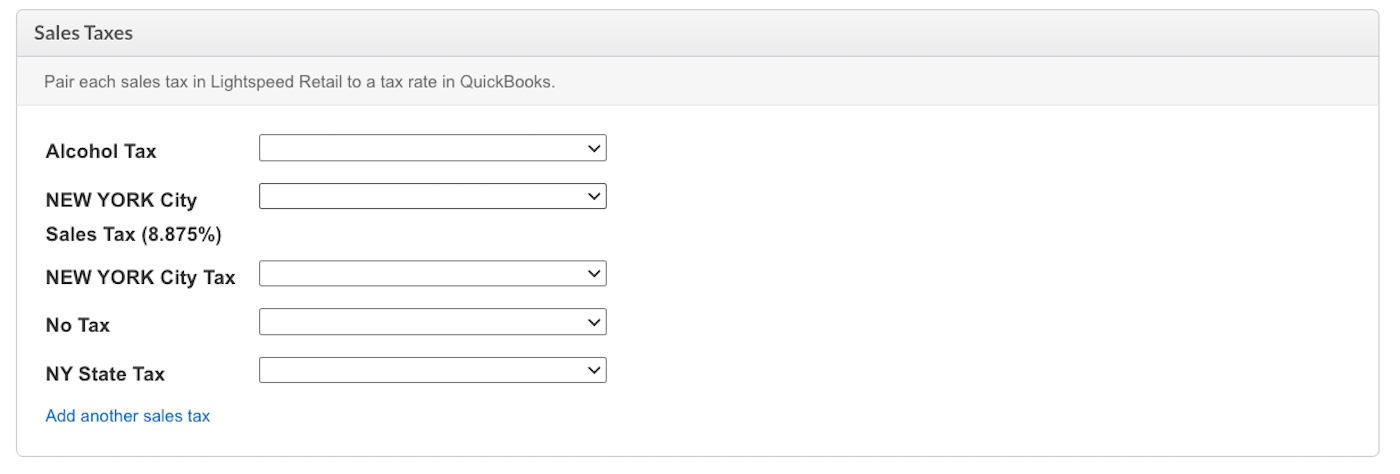Click the Sales Taxes panel heading
Image resolution: width=1400 pixels, height=474 pixels.
pyautogui.click(x=84, y=33)
